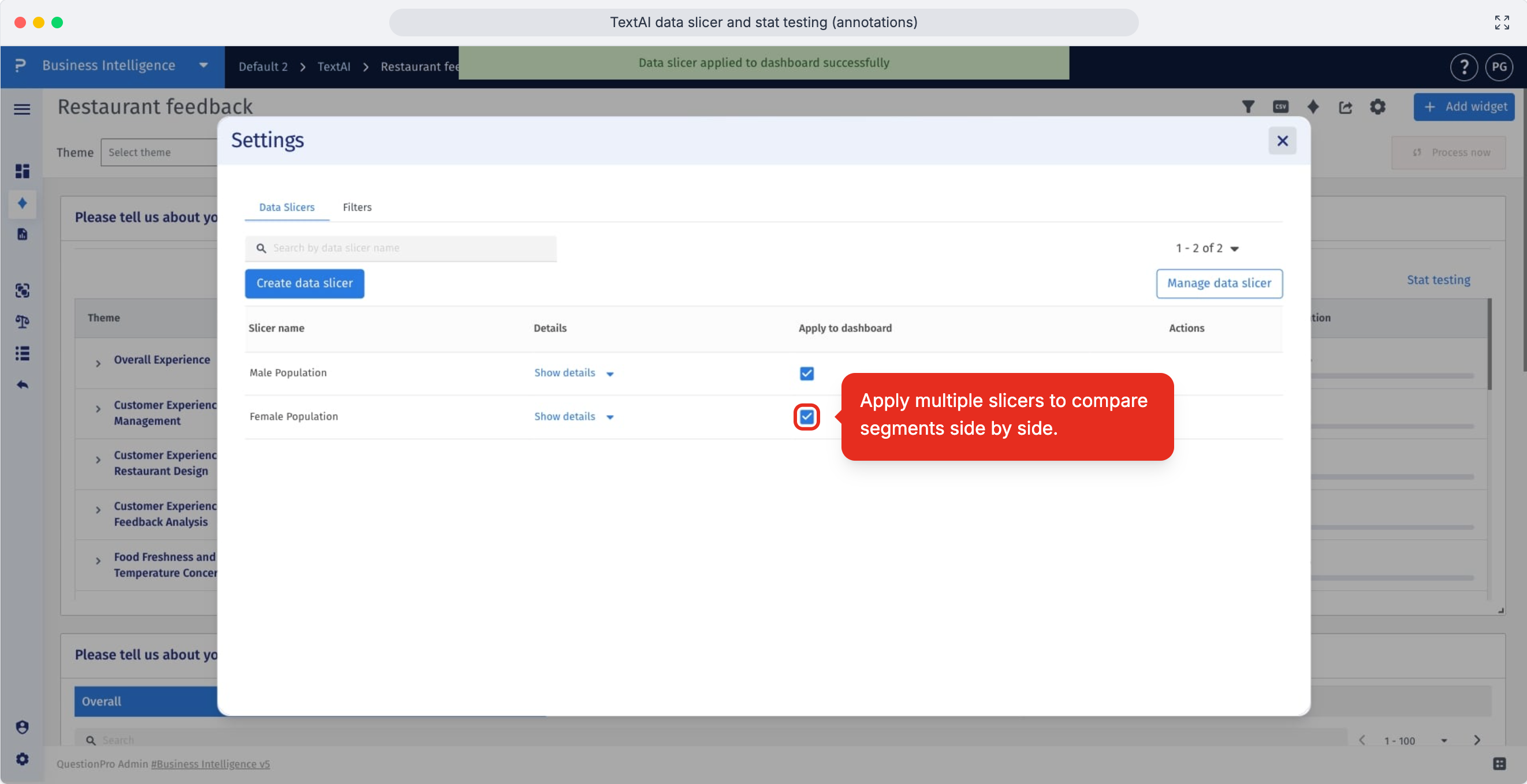Open the hamburger menu in left sidebar
The width and height of the screenshot is (1527, 784).
(22, 109)
